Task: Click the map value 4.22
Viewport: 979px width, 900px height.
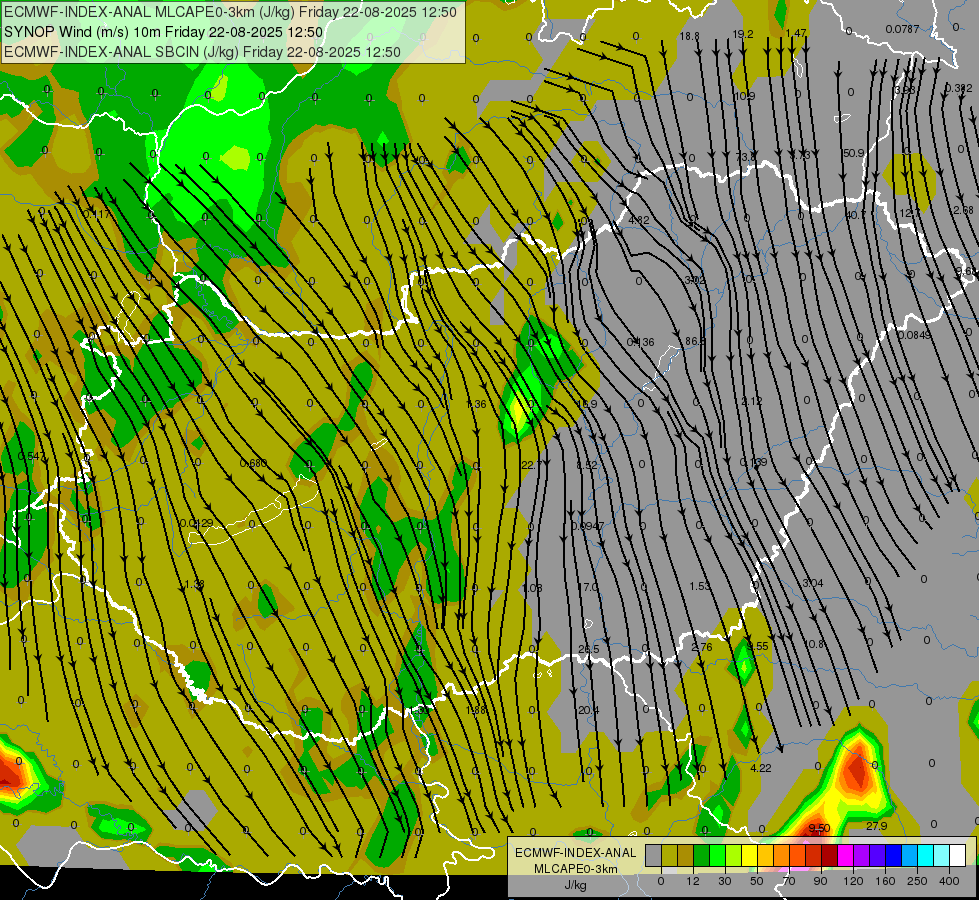Action: (x=760, y=768)
